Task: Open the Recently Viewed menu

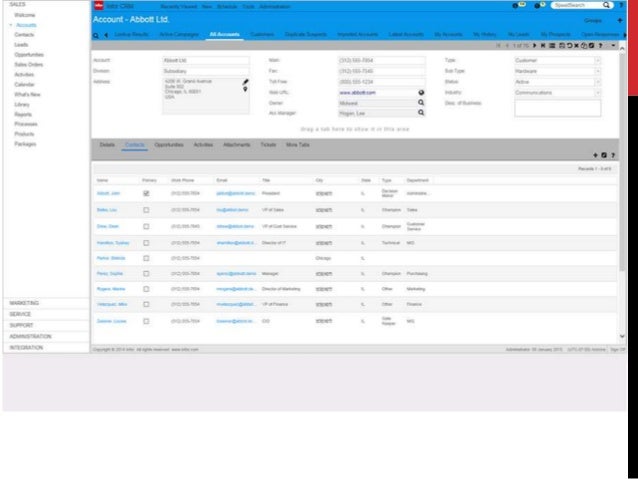Action: click(179, 7)
